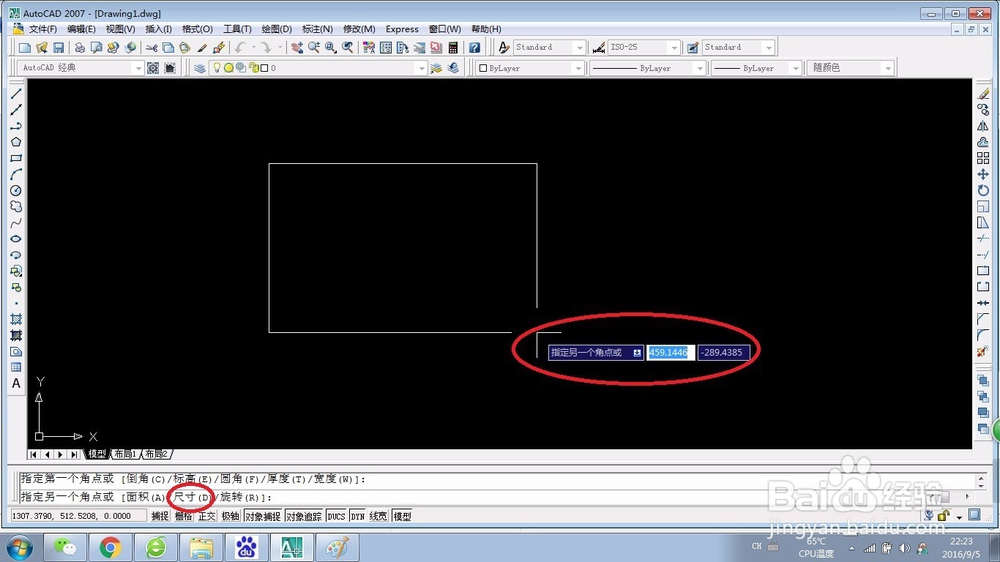Click the Rotate tool in modify toolbar
1000x562 pixels.
click(x=983, y=190)
